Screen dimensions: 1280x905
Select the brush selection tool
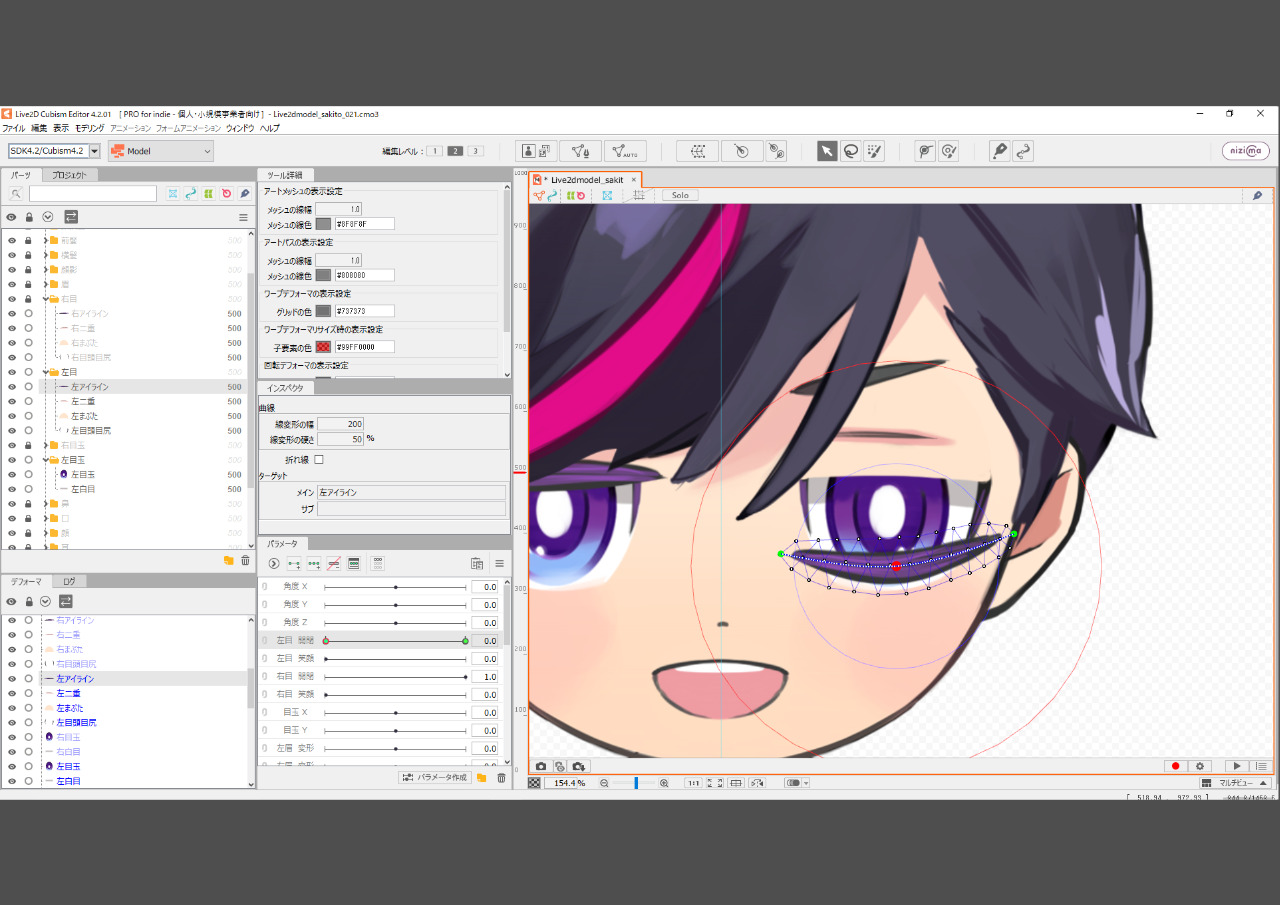tap(875, 151)
